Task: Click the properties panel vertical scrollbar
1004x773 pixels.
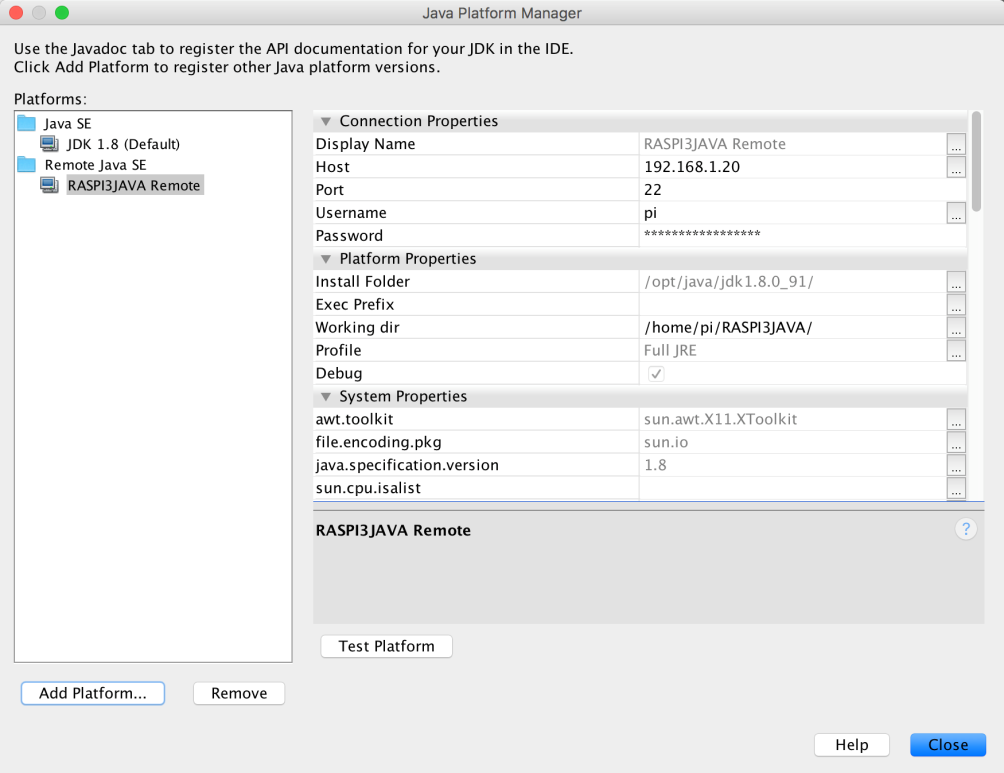Action: point(976,161)
